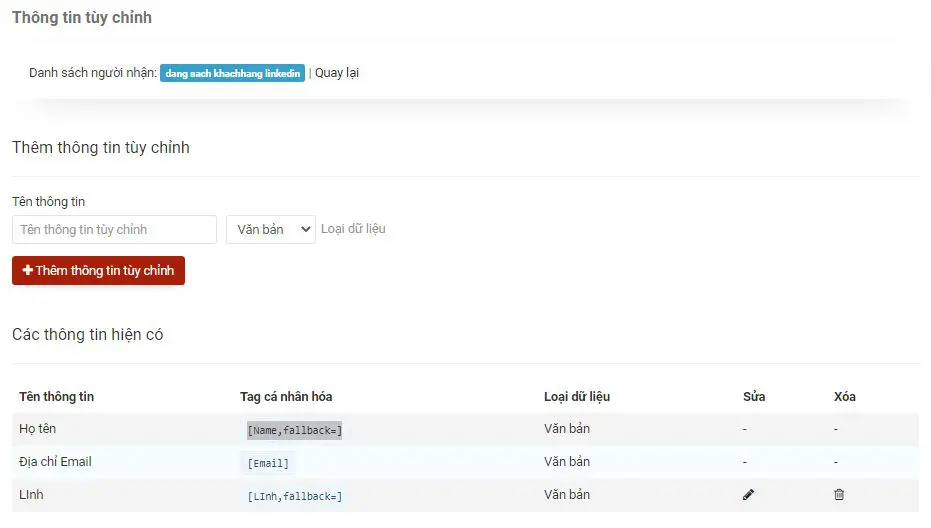
Task: Click the Tag cá nhân hóa column header
Action: 286,397
